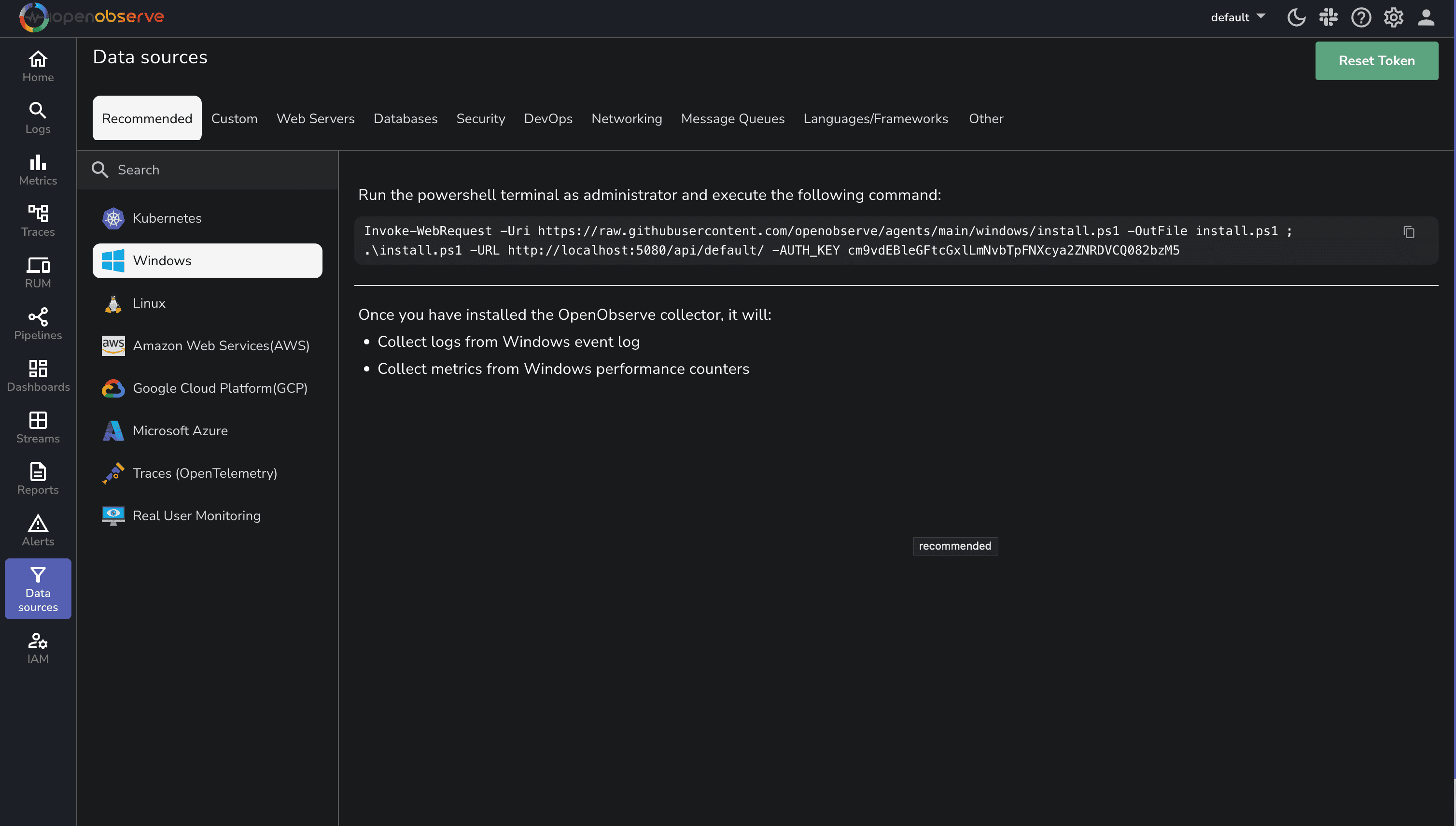Open the Streams panel
Image resolution: width=1456 pixels, height=826 pixels.
point(38,427)
